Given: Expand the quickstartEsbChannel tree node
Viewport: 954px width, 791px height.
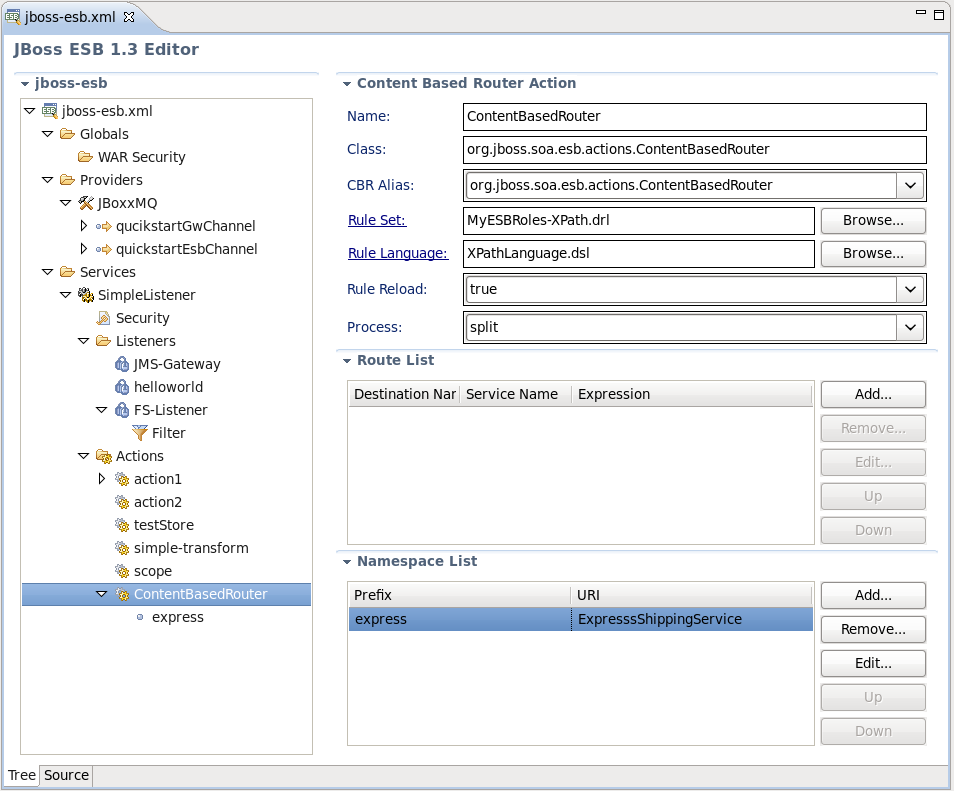Looking at the screenshot, I should click(84, 249).
